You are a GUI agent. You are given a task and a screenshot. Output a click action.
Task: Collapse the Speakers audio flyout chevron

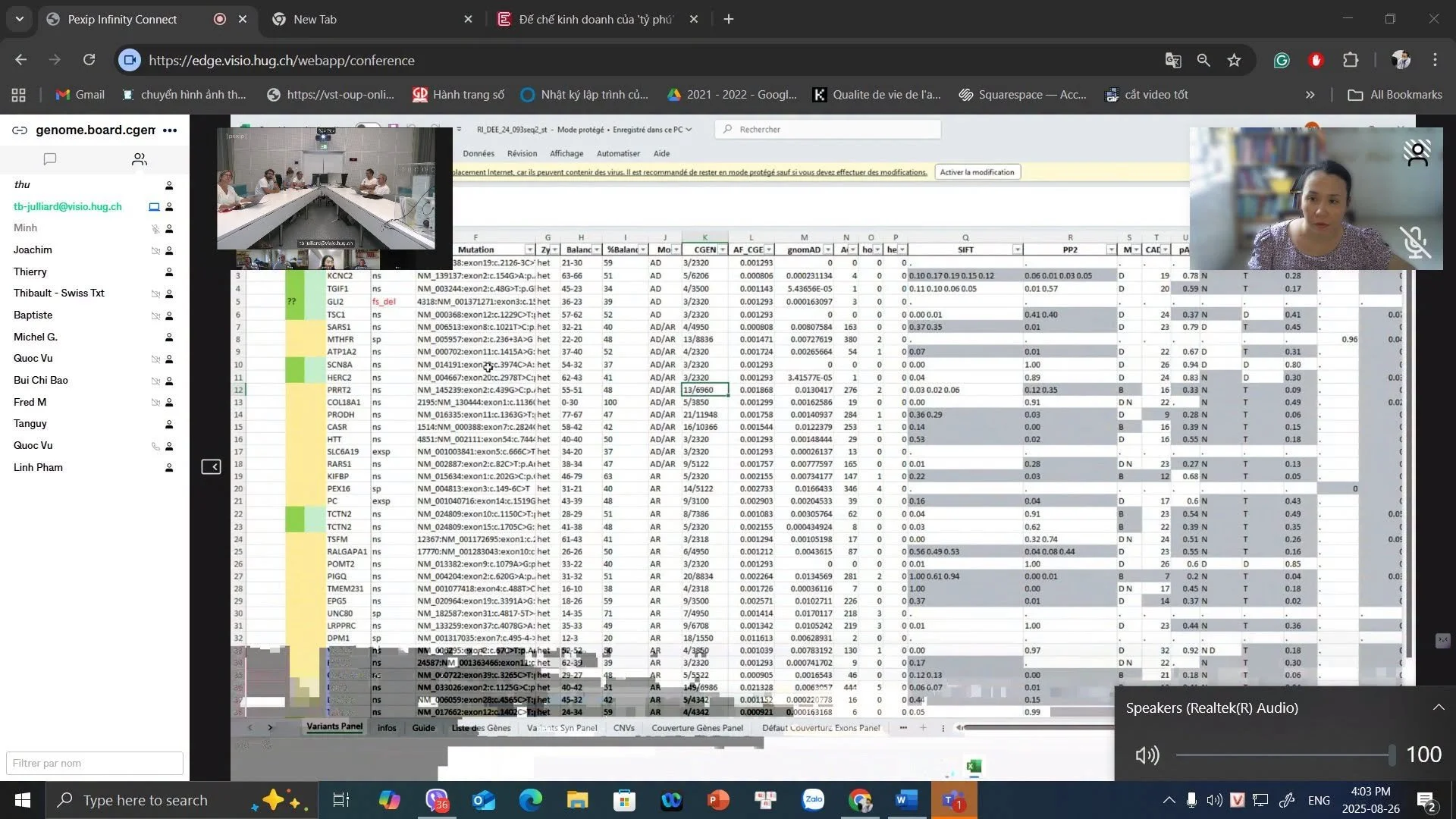click(1438, 708)
